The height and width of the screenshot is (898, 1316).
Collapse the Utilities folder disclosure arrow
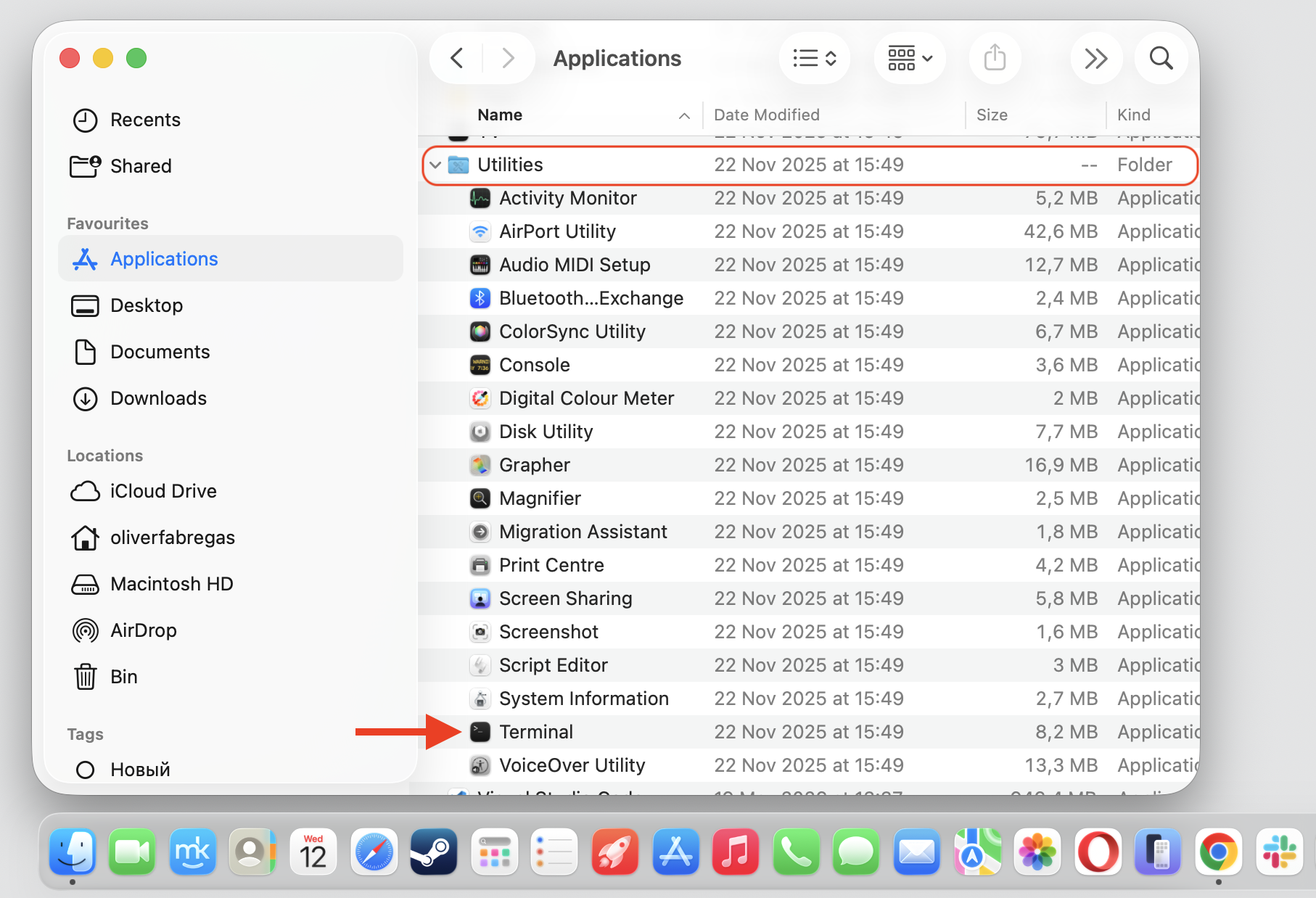435,165
